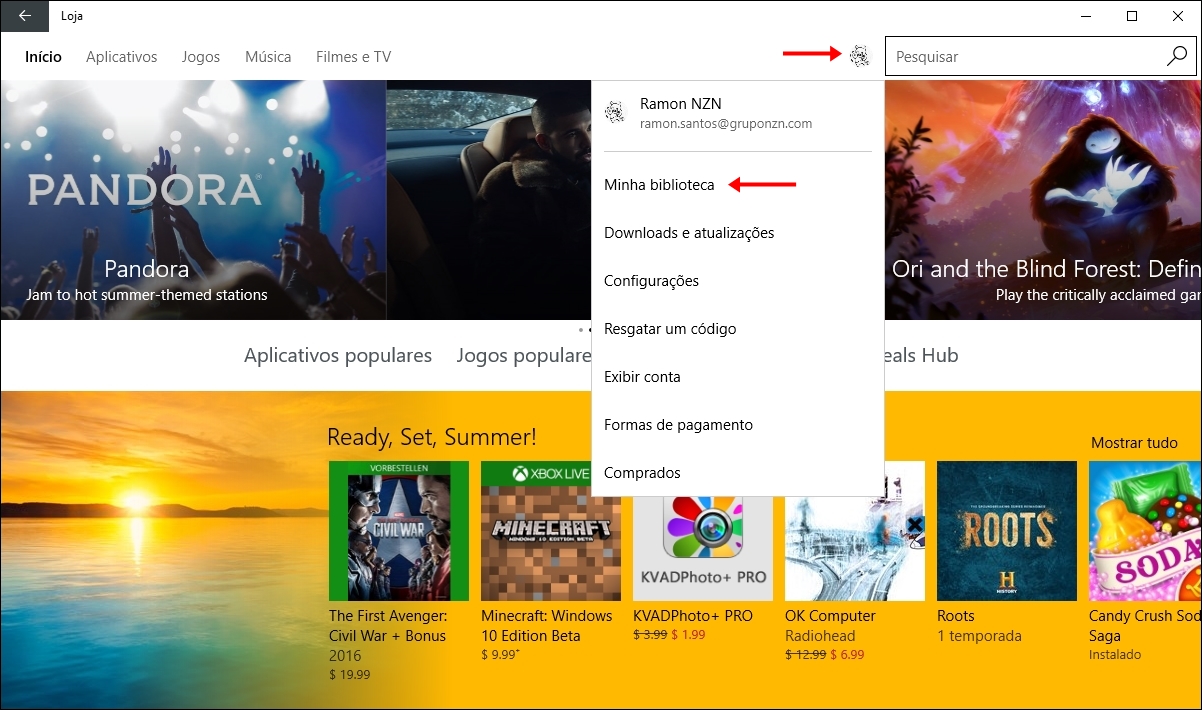Click the '$ 19.99' price

pyautogui.click(x=350, y=675)
